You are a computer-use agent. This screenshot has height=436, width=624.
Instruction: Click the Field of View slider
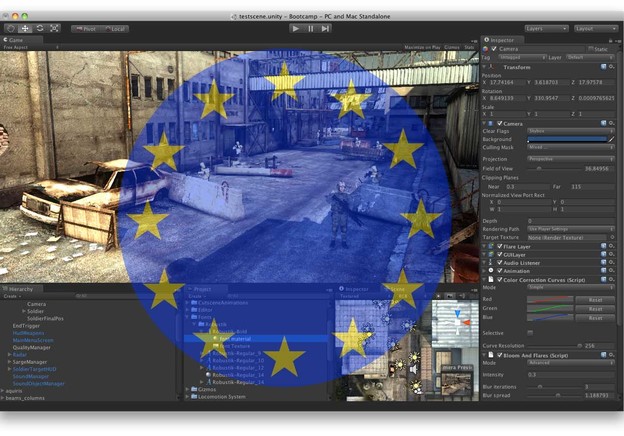click(x=554, y=169)
